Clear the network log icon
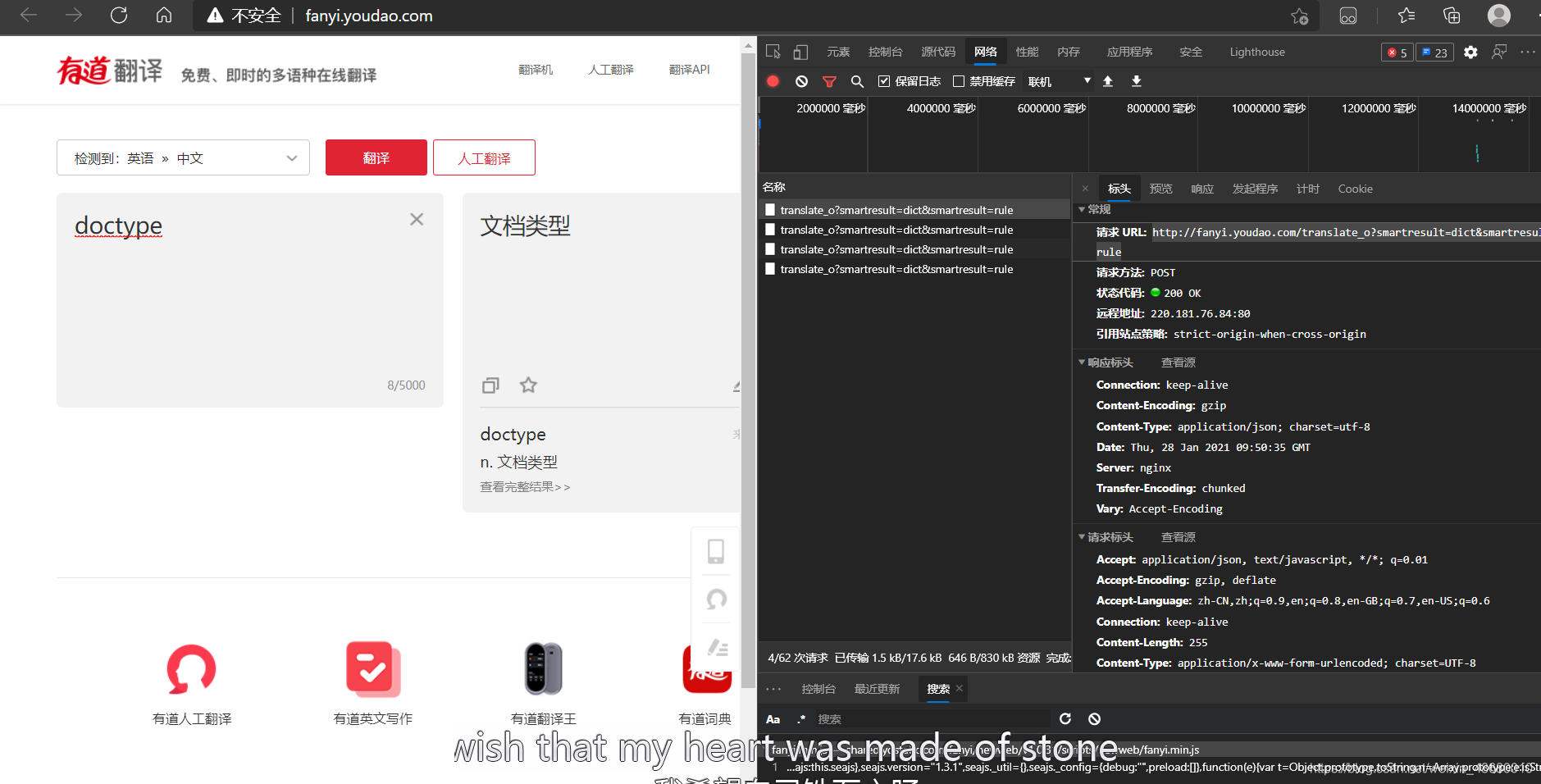Image resolution: width=1541 pixels, height=784 pixels. click(x=801, y=81)
